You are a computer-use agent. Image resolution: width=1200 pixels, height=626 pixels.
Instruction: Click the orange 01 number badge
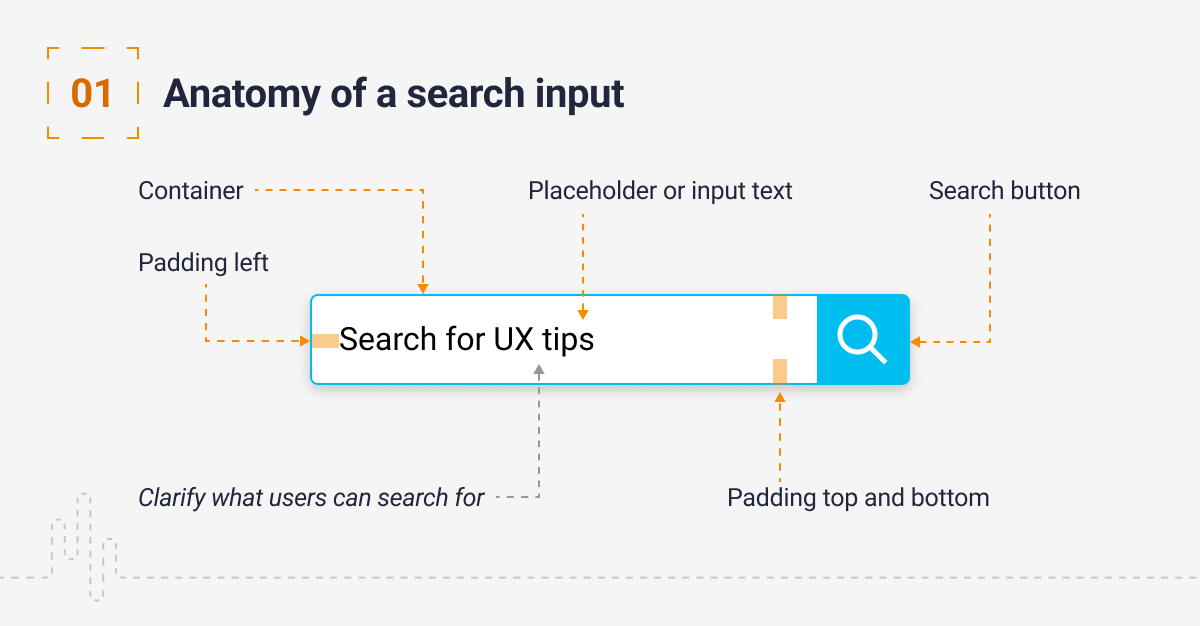click(x=92, y=93)
